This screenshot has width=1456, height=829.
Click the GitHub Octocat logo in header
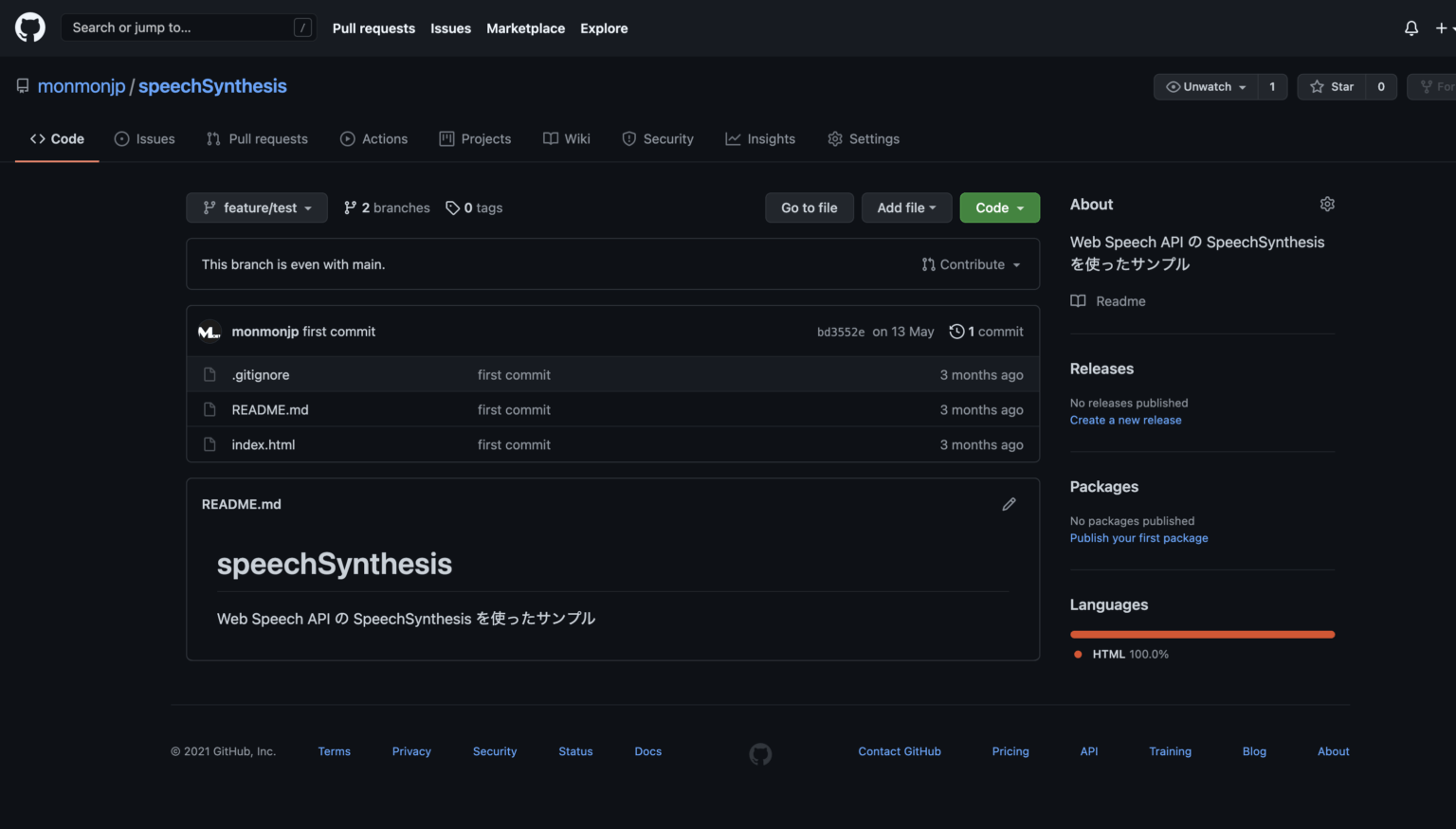tap(30, 27)
